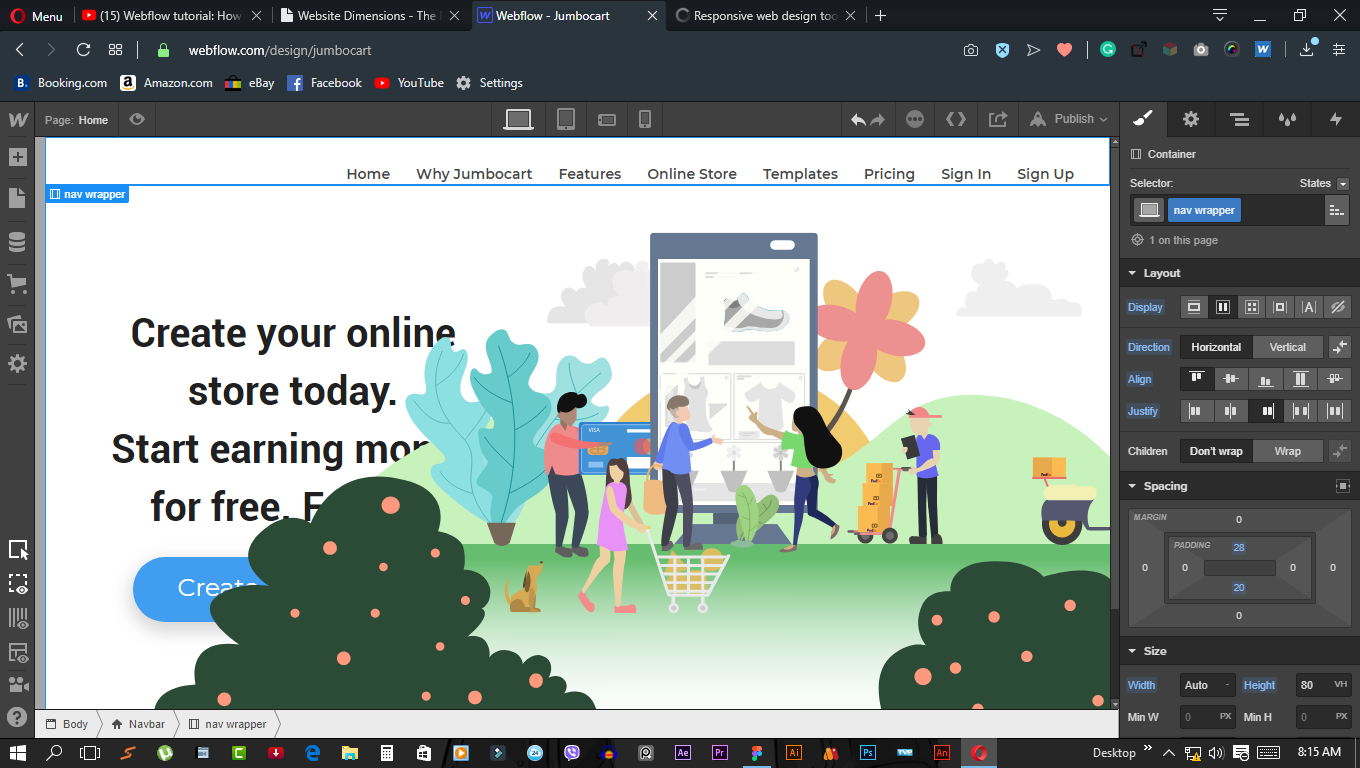Switch to Mobile landscape breakpoint view
This screenshot has height=768, width=1360.
pyautogui.click(x=607, y=119)
